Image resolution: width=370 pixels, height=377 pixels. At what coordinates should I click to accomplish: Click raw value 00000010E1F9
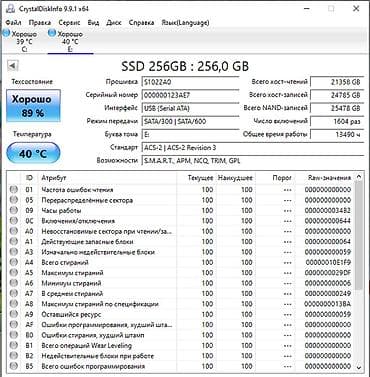tap(328, 263)
